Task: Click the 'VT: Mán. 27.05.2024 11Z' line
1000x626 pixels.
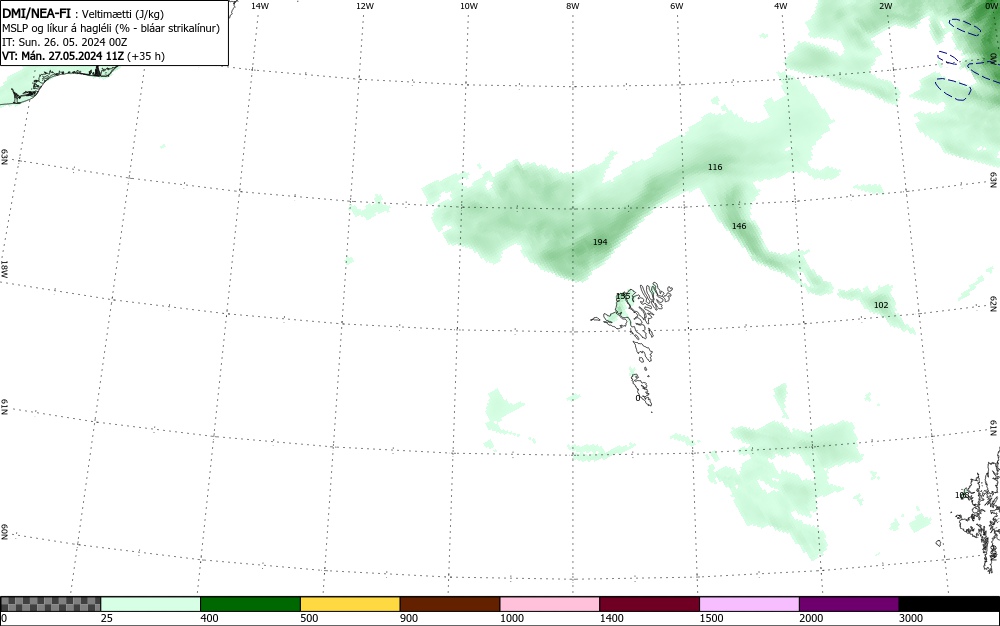Action: point(63,56)
